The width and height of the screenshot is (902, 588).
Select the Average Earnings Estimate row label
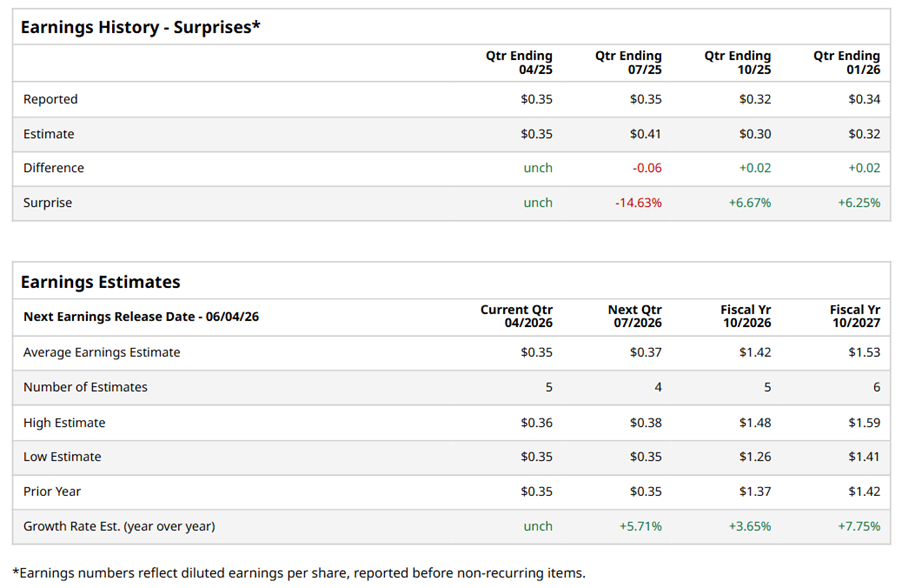pos(101,352)
